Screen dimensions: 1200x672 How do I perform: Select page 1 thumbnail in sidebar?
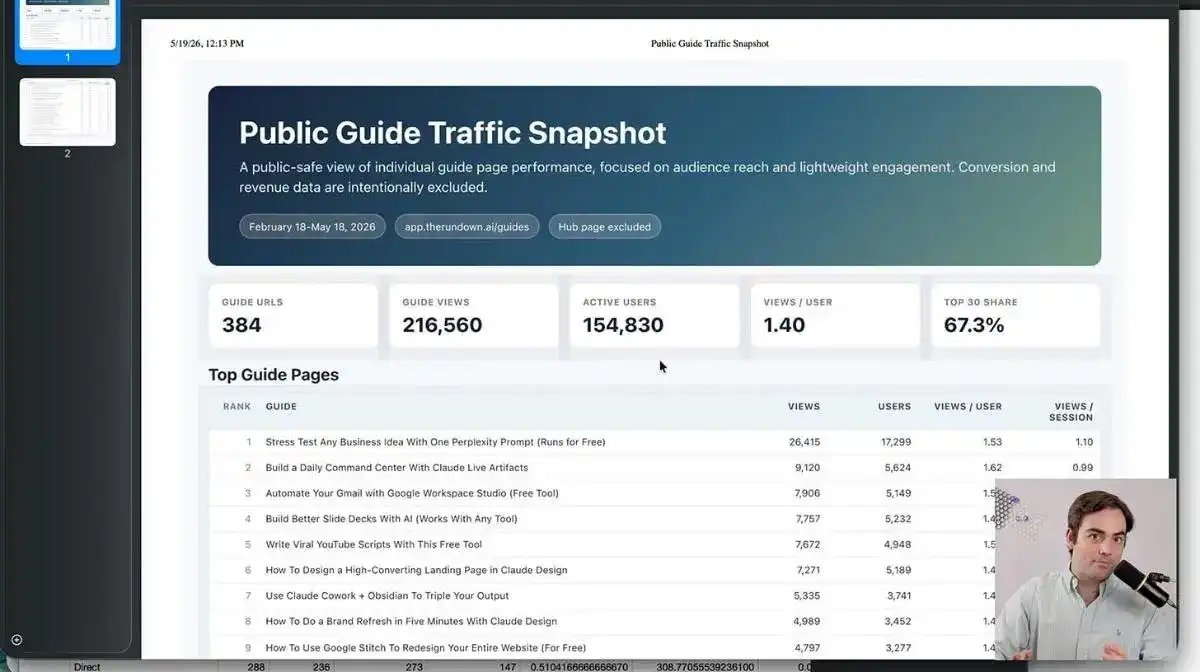pos(67,25)
